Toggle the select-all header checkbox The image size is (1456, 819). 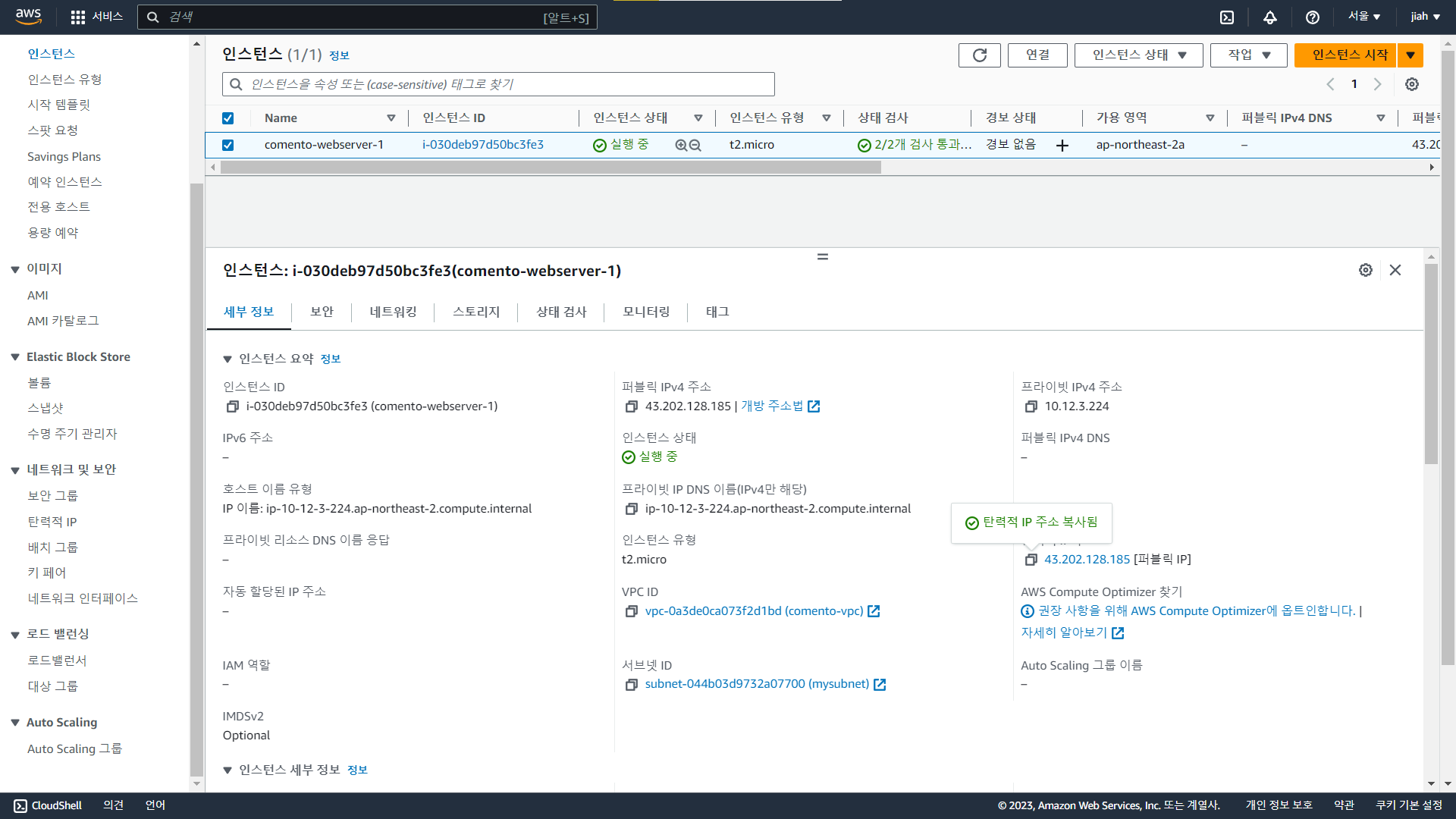pos(227,118)
